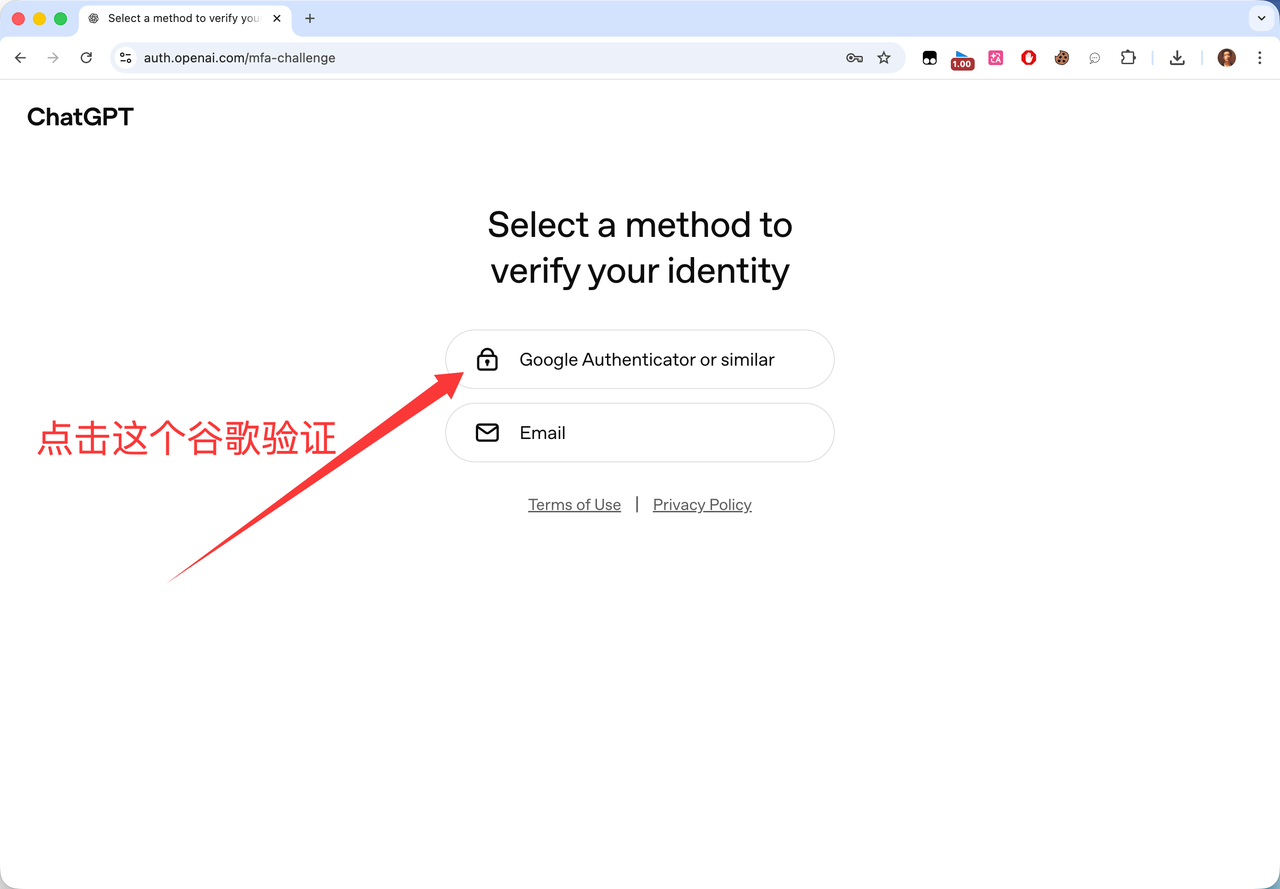Choose Google Authenticator or similar method

tap(640, 359)
